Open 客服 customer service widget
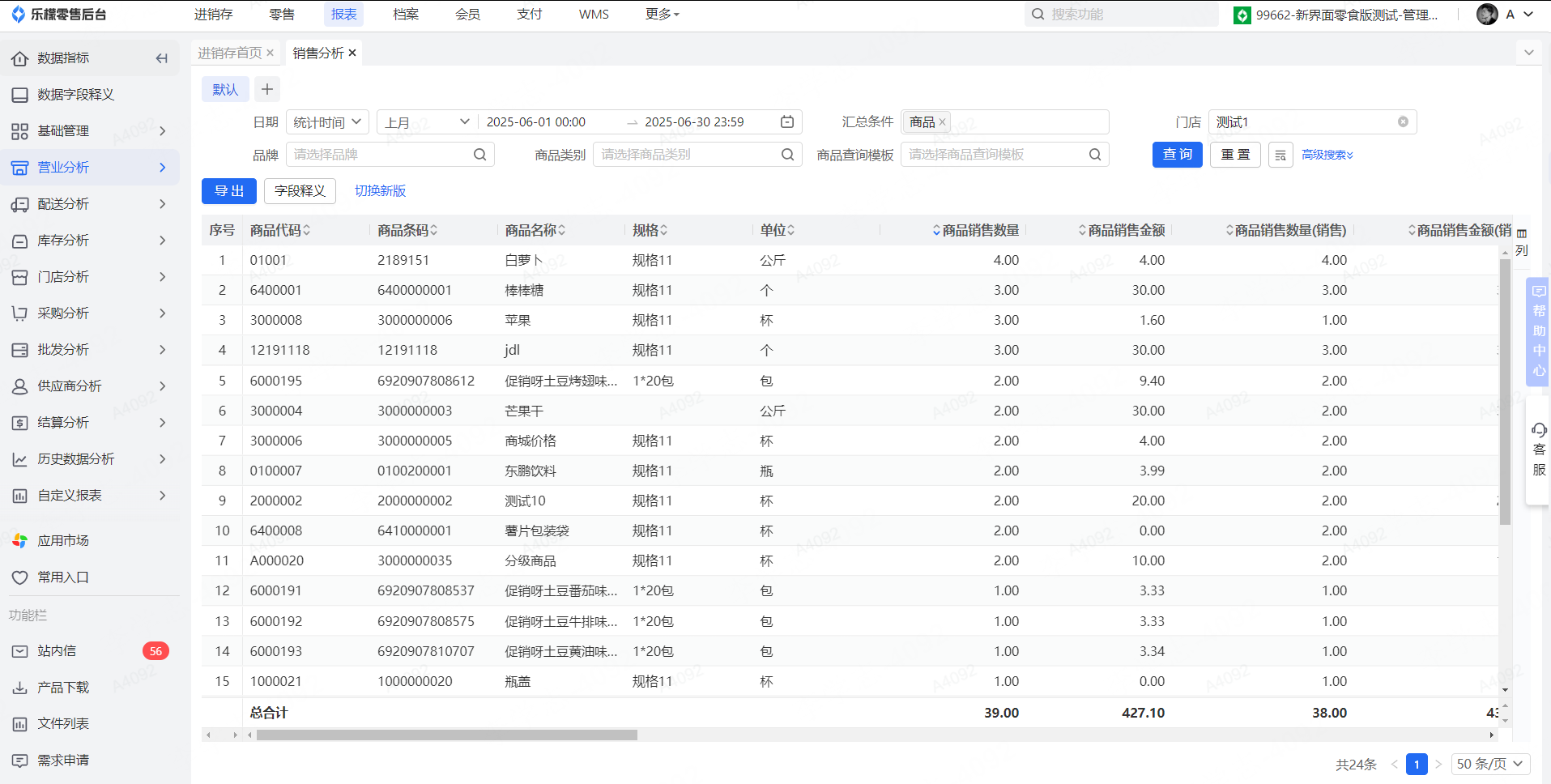This screenshot has height=784, width=1551. 1539,450
